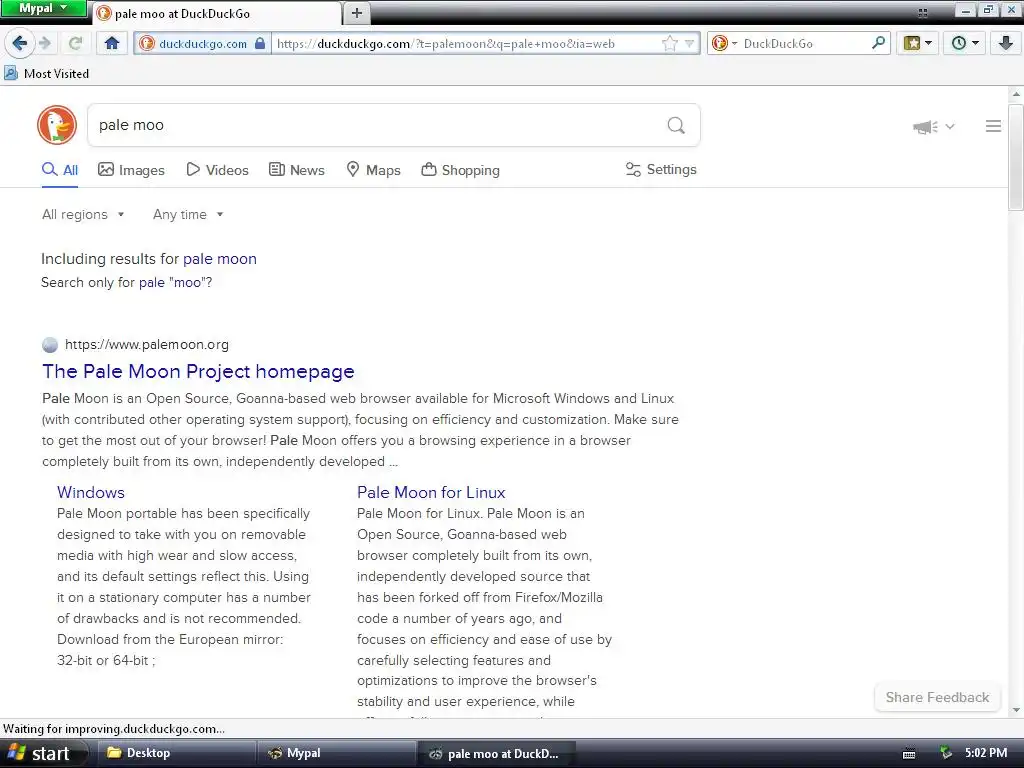Go back with the browser Back arrow

tap(20, 43)
